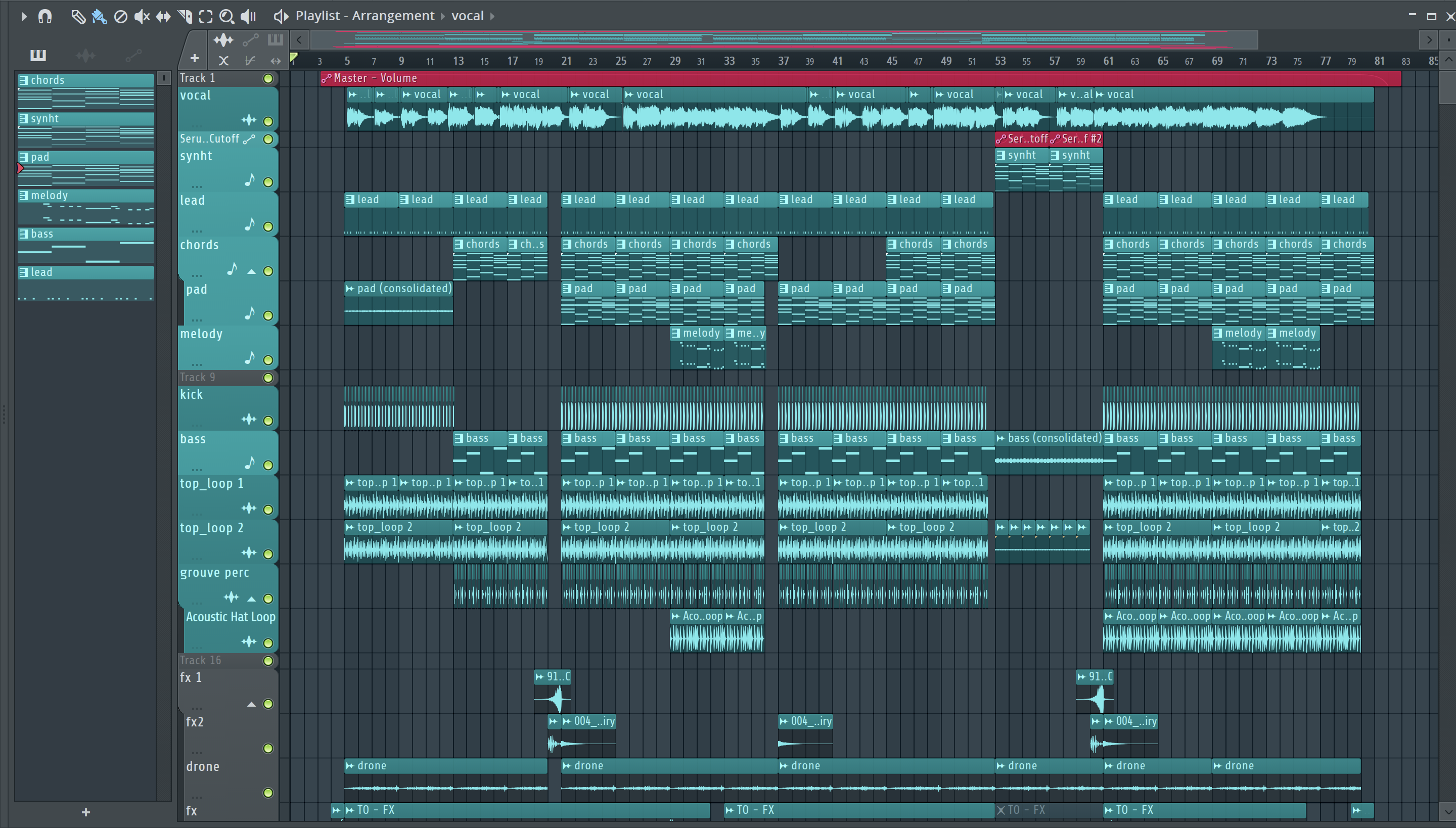Click the waveform icon on vocal track

click(249, 120)
